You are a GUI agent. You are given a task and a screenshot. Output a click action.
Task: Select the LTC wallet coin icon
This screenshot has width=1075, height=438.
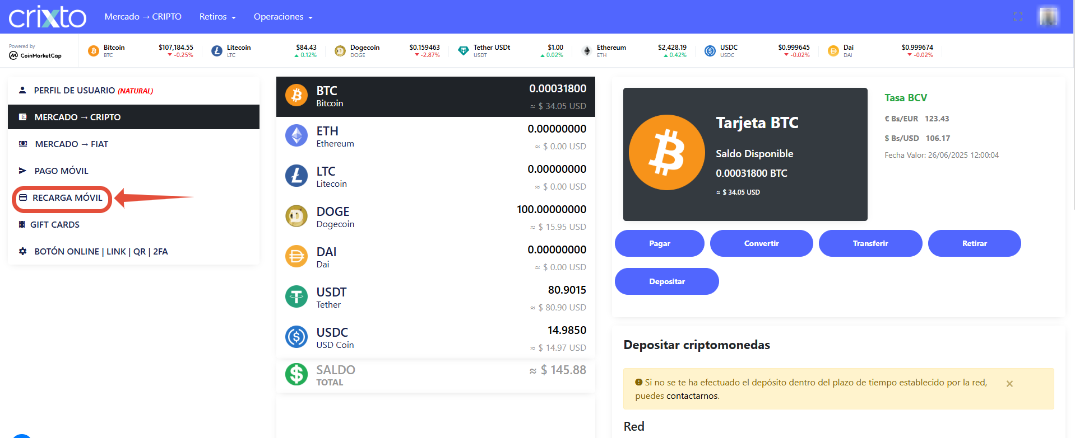(x=297, y=176)
